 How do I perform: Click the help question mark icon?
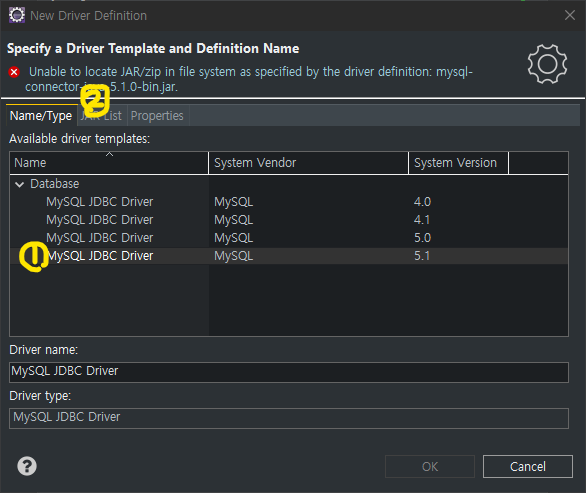(x=27, y=466)
